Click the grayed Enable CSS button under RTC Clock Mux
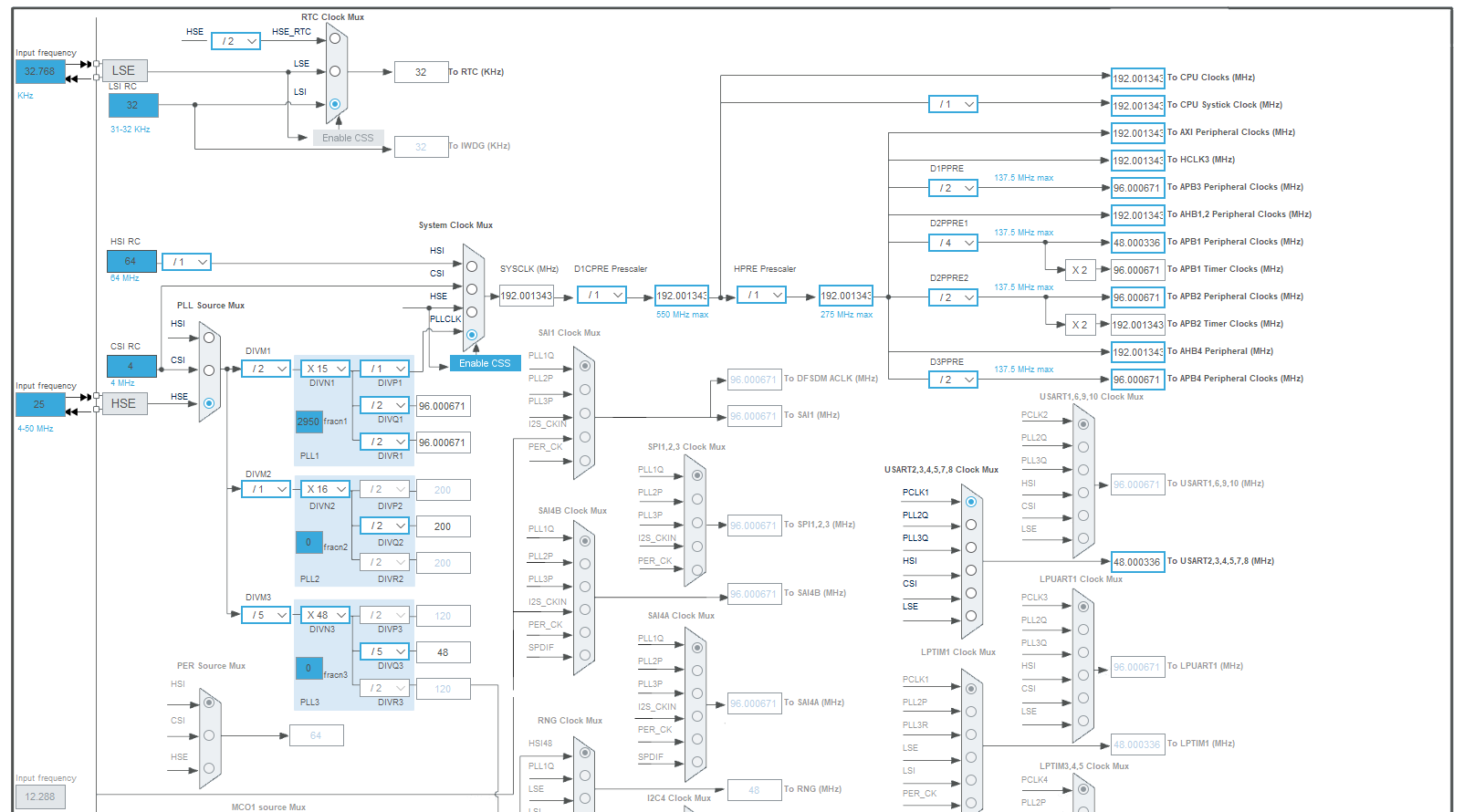 pyautogui.click(x=348, y=138)
